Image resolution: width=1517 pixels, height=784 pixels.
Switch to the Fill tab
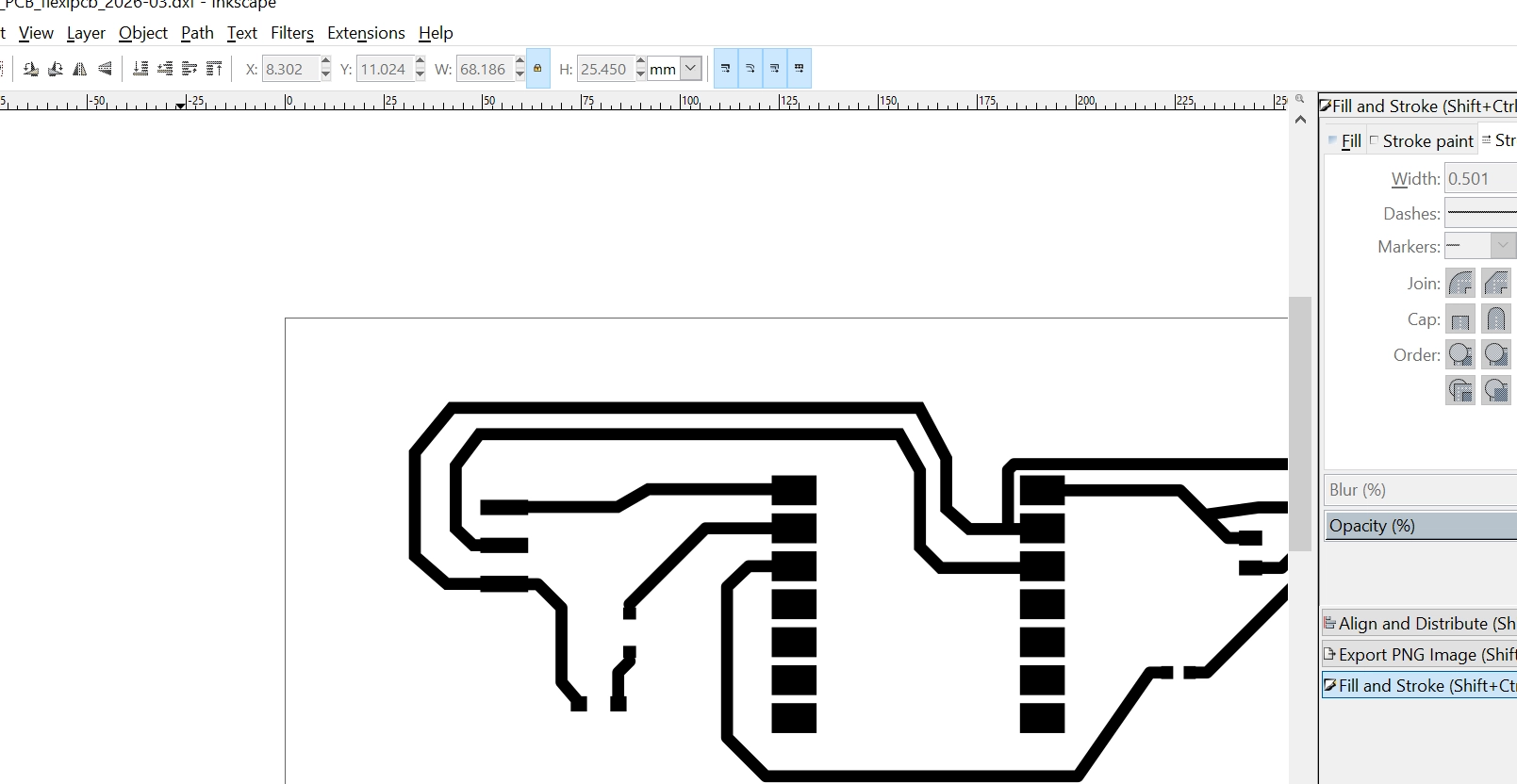click(1344, 140)
